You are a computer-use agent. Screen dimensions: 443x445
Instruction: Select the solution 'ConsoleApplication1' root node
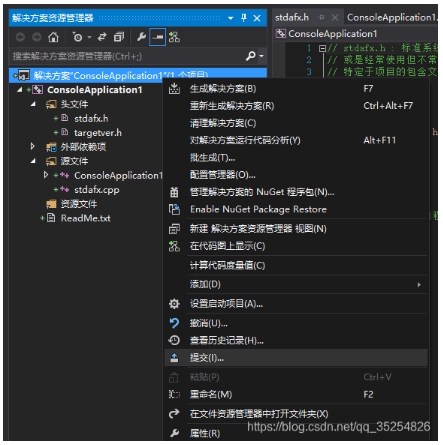pos(138,75)
